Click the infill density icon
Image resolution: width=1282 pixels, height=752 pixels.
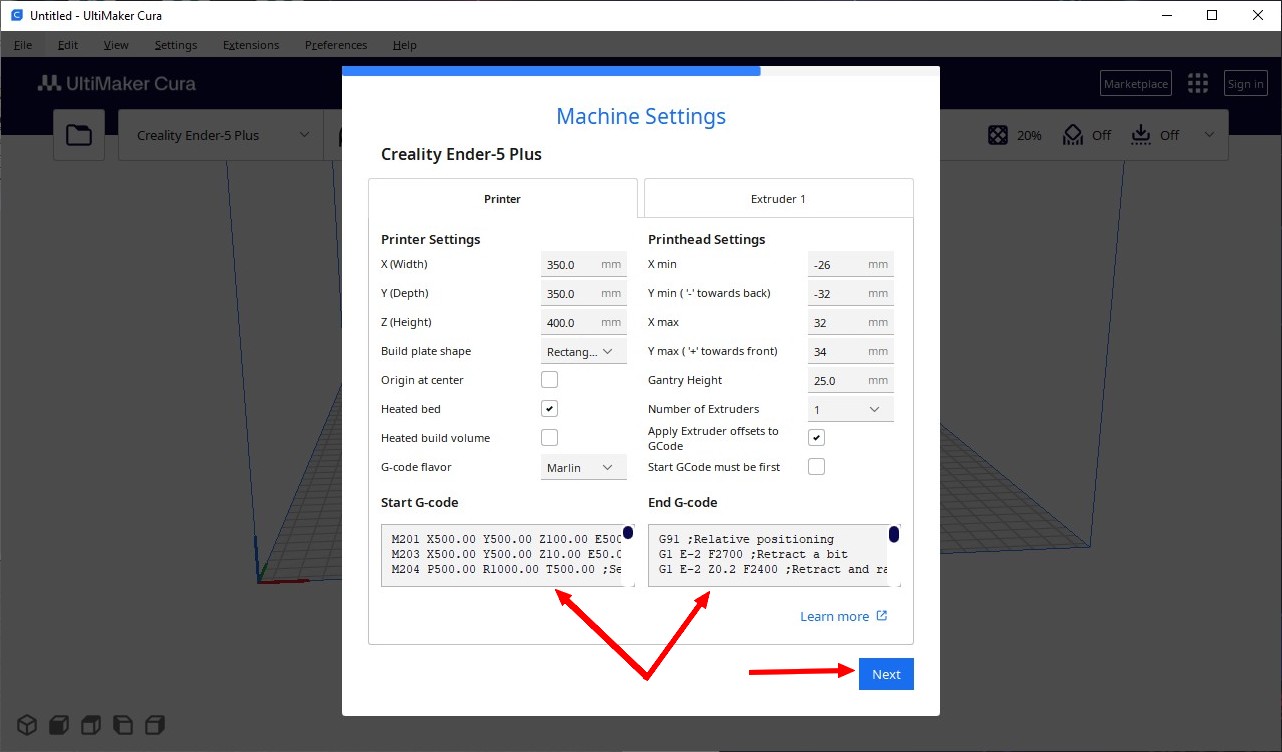998,135
